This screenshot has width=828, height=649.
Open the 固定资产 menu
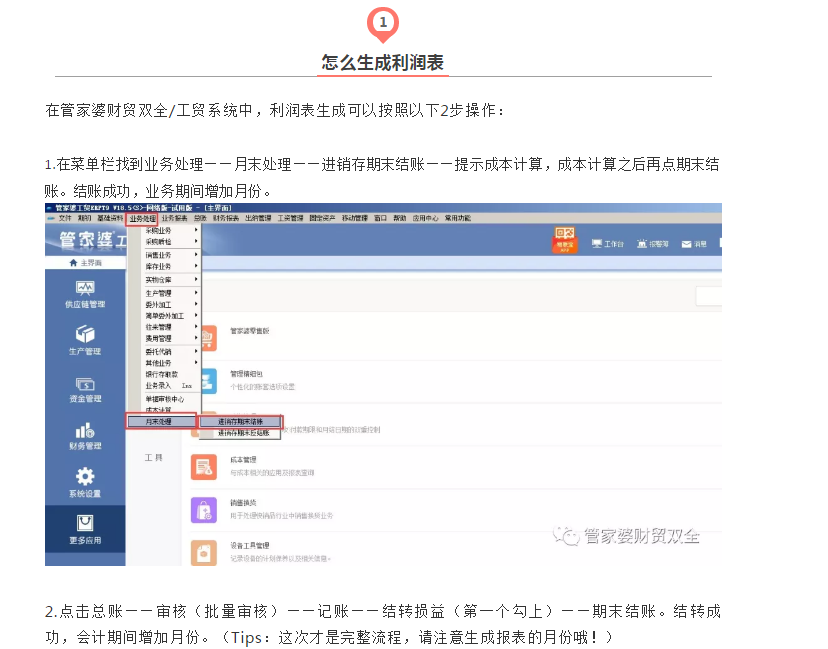point(322,218)
